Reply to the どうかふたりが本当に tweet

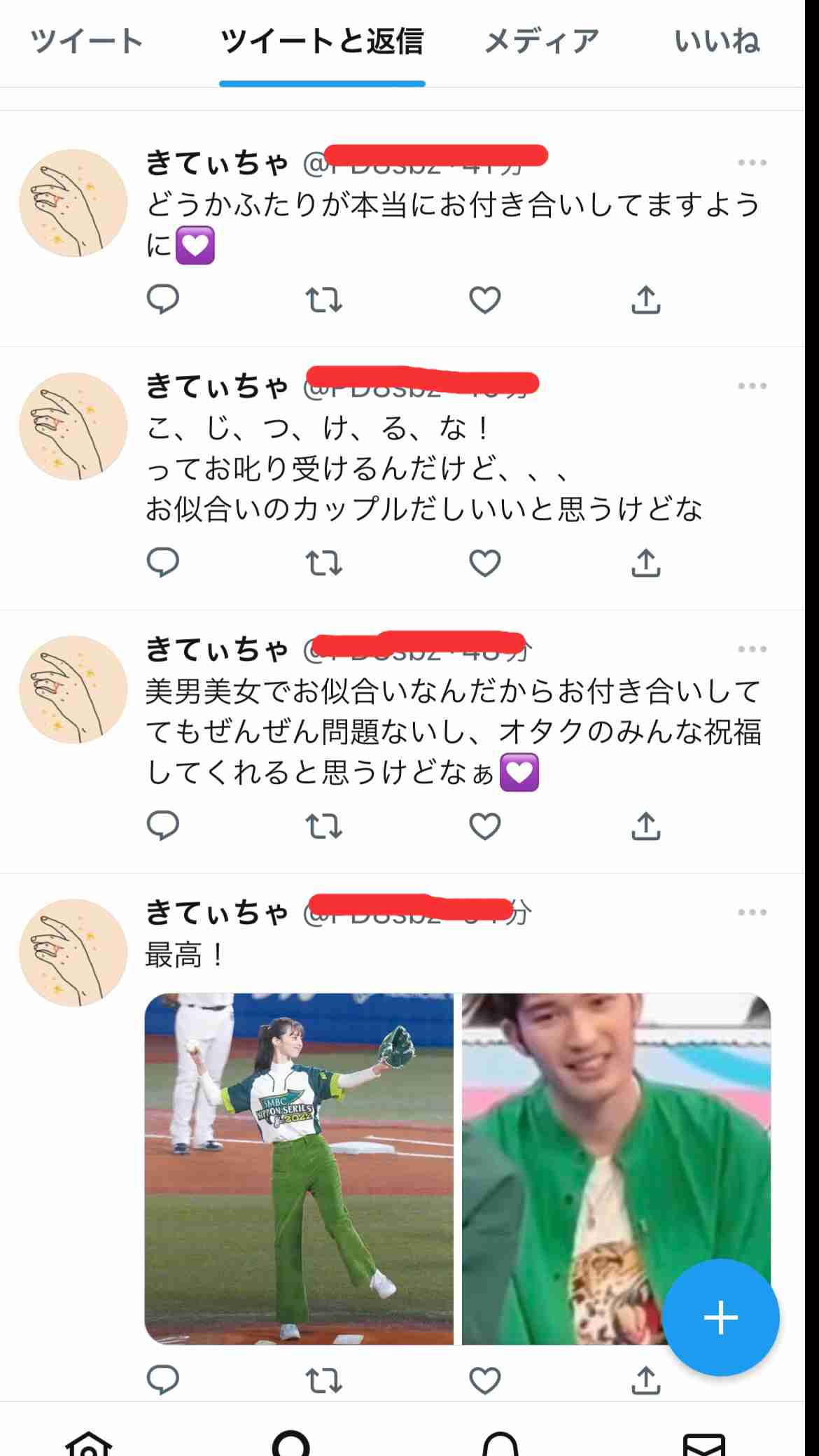coord(163,300)
